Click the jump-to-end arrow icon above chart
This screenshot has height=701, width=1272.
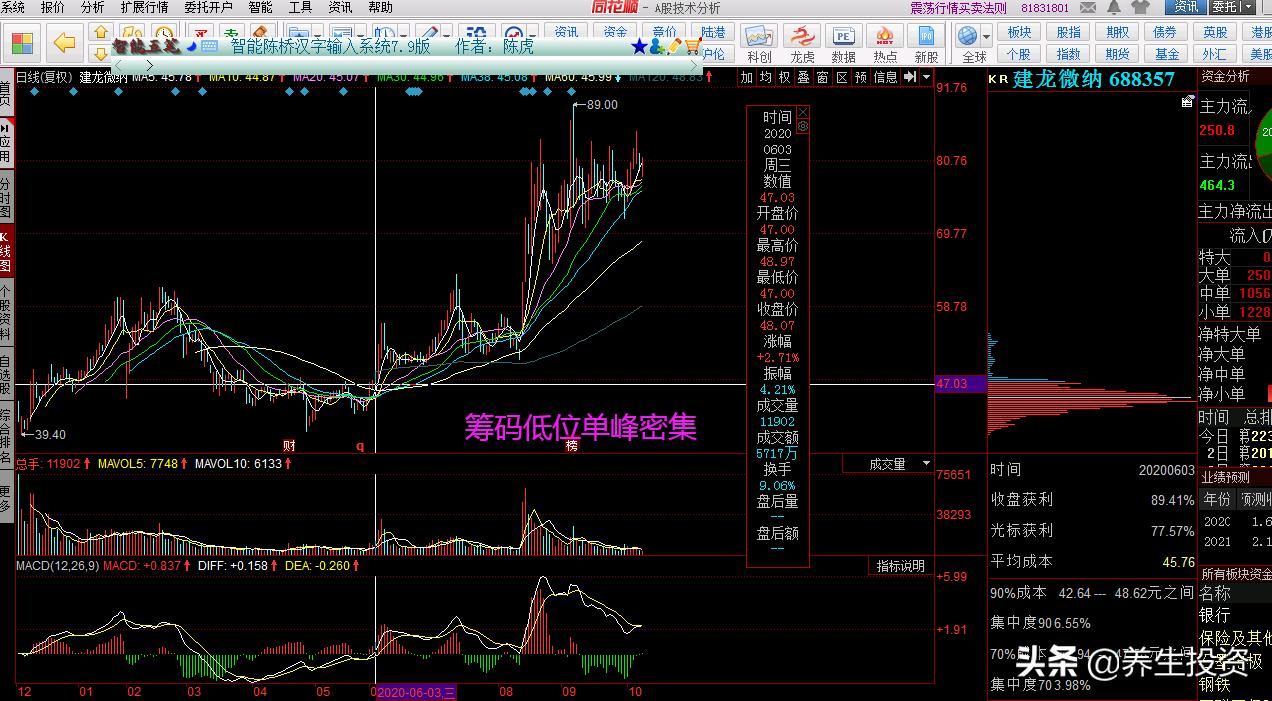pos(911,77)
